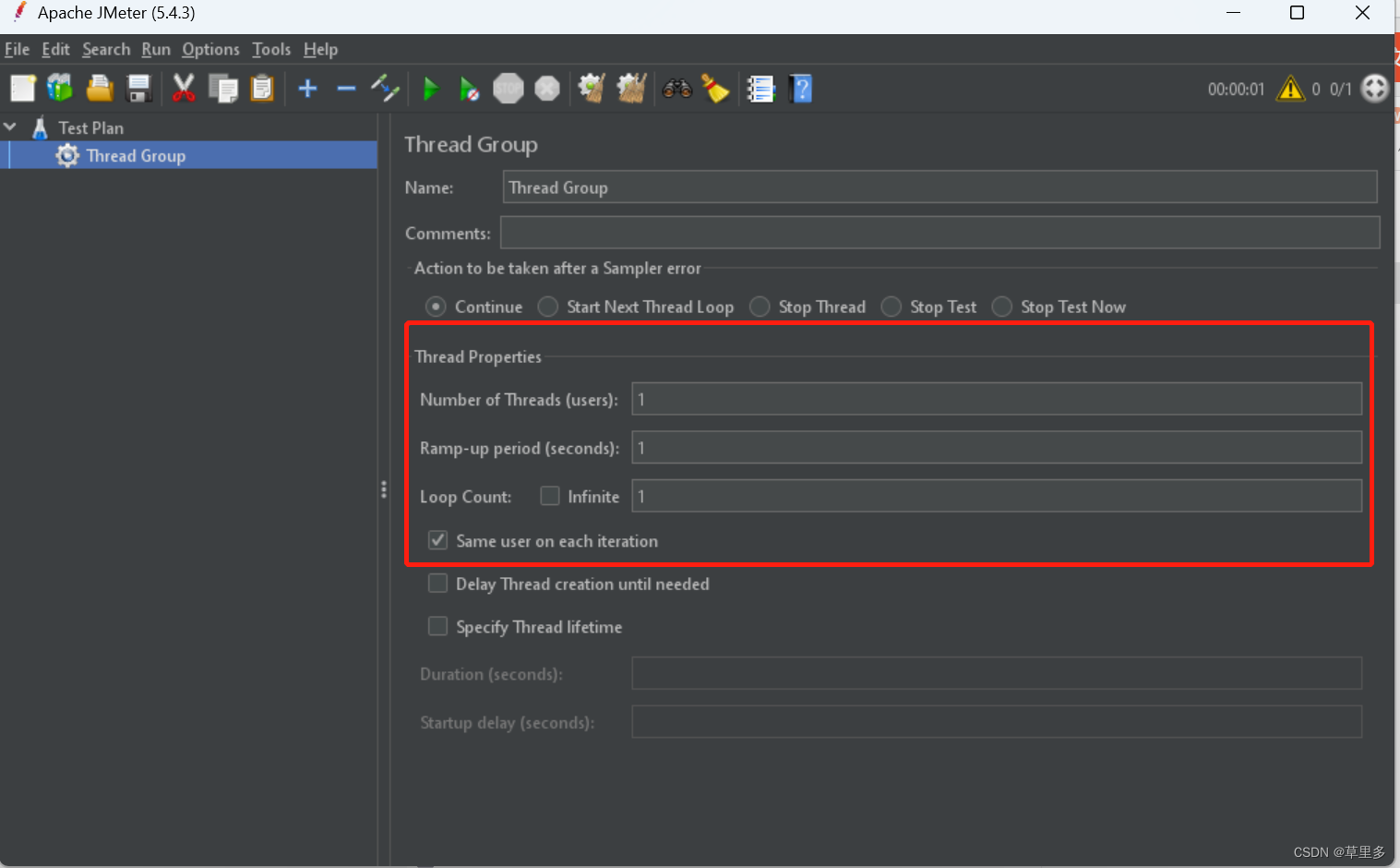Collapse all nodes with minus icon

346,89
